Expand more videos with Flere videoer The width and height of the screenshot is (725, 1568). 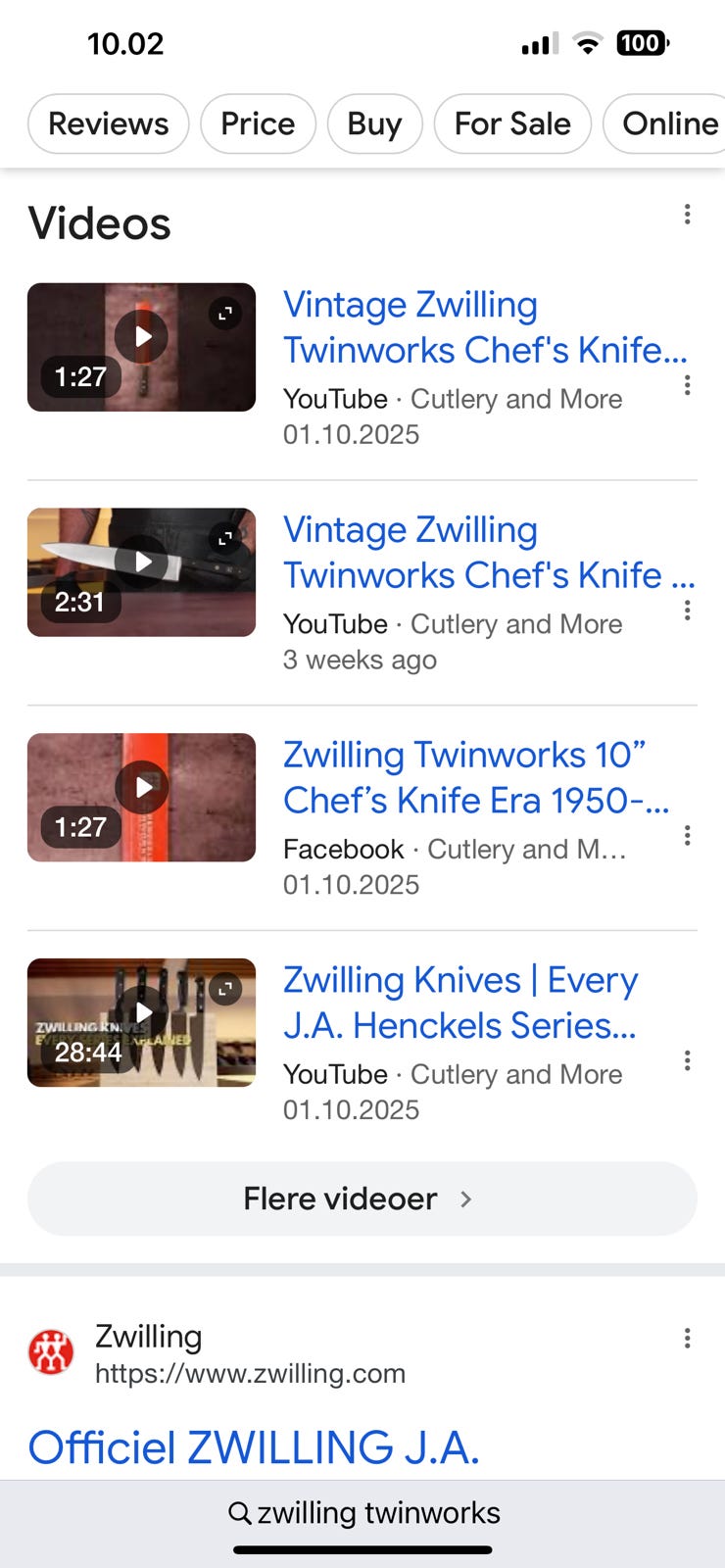(x=362, y=1199)
